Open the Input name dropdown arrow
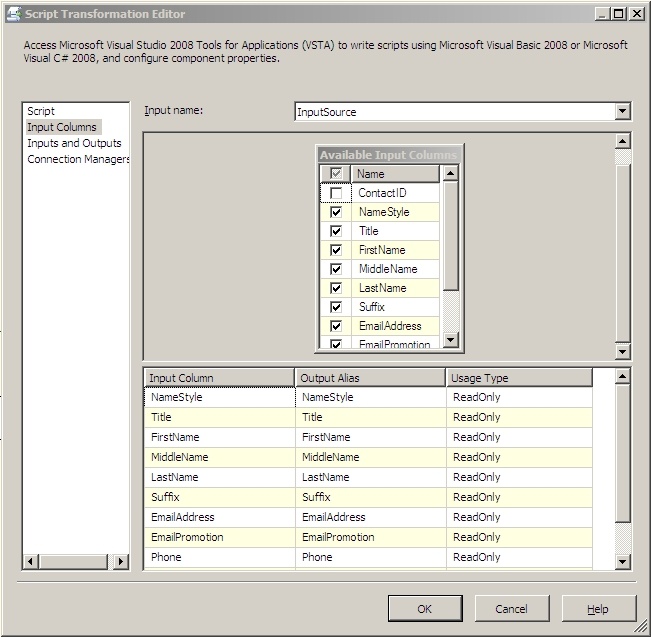Screen dimensions: 651x637 [622, 111]
